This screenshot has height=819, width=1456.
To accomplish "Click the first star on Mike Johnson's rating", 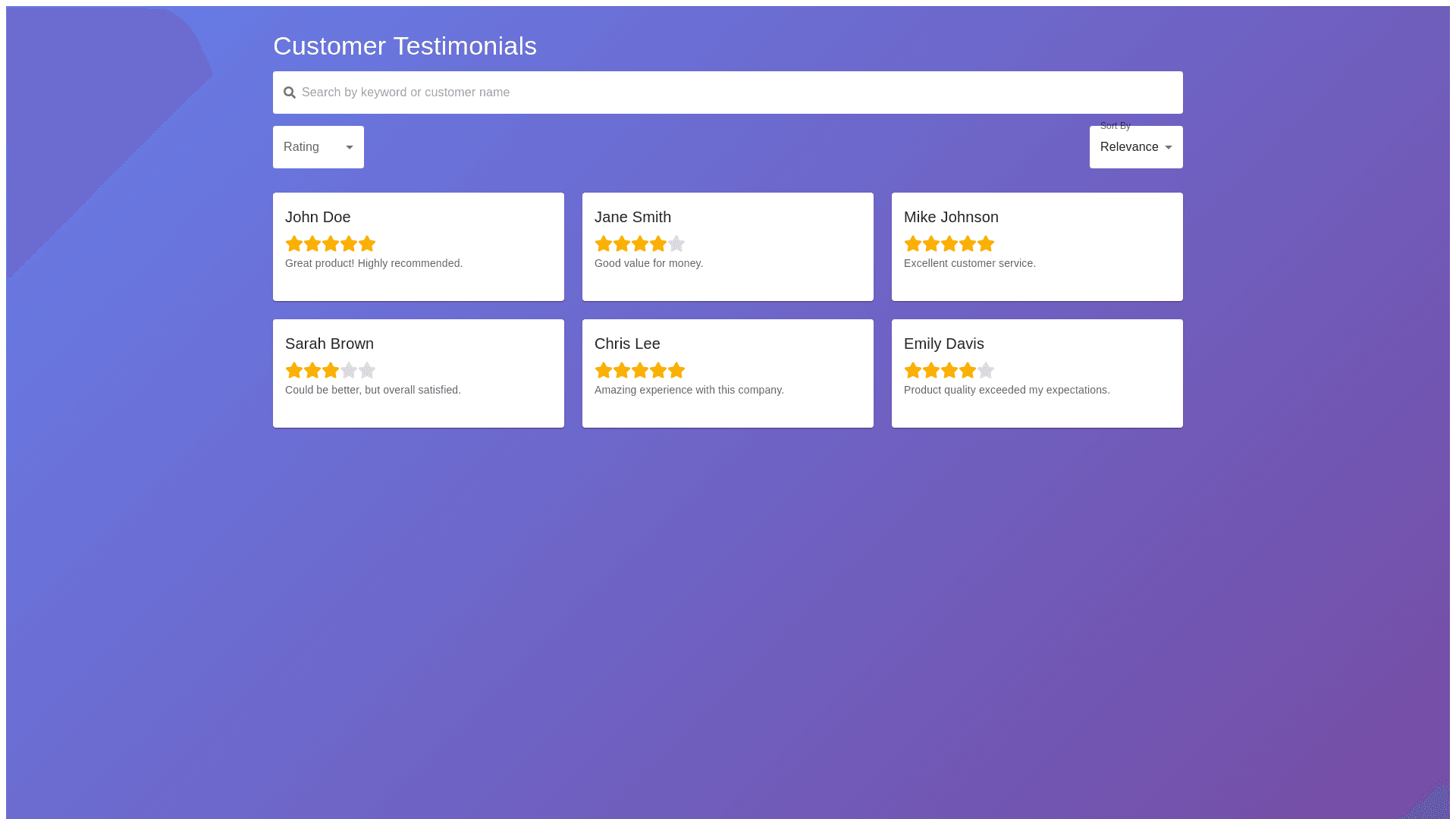I will point(913,243).
